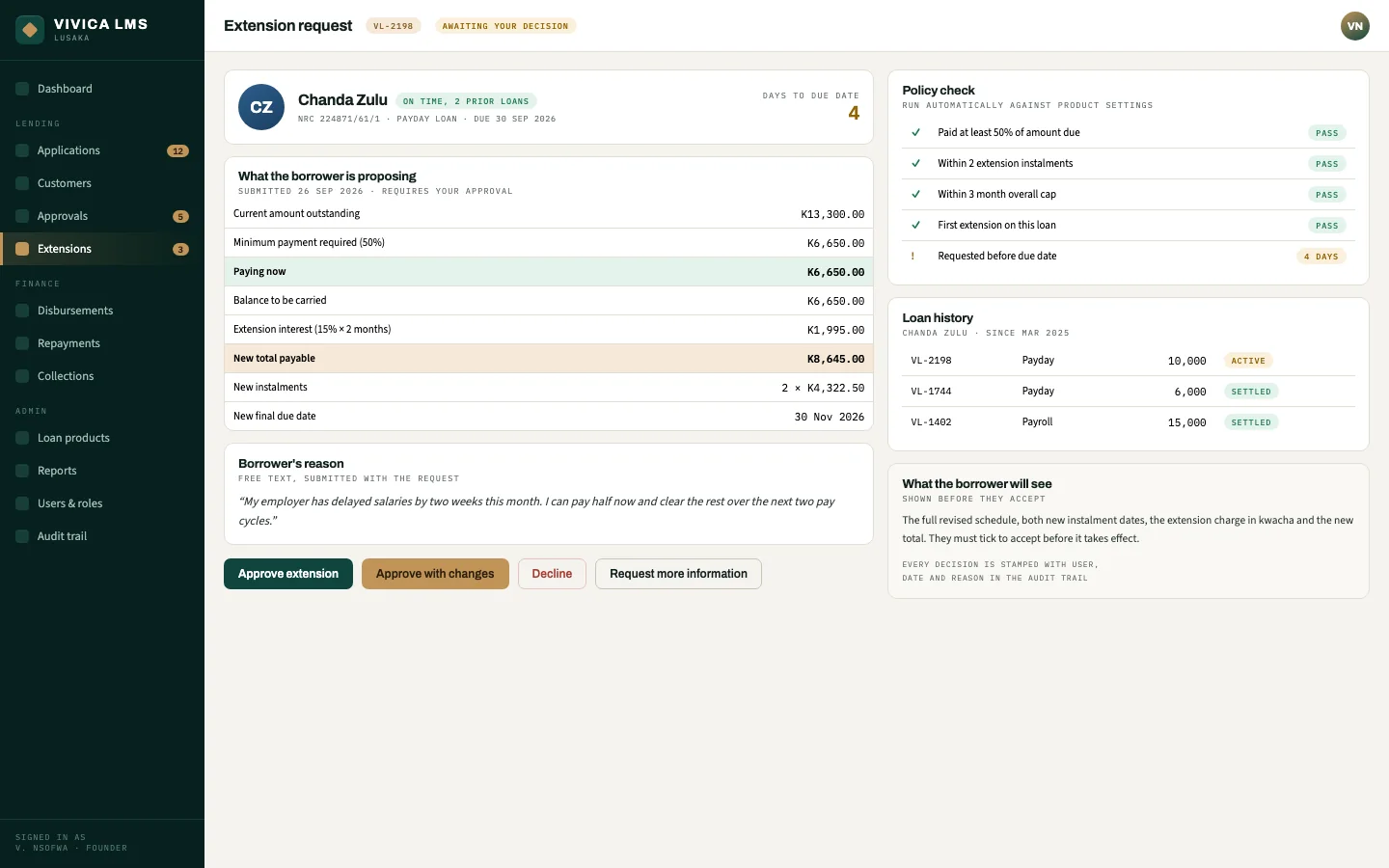Click checkmark beside First extension on this loan
The height and width of the screenshot is (868, 1389).
coord(915,226)
